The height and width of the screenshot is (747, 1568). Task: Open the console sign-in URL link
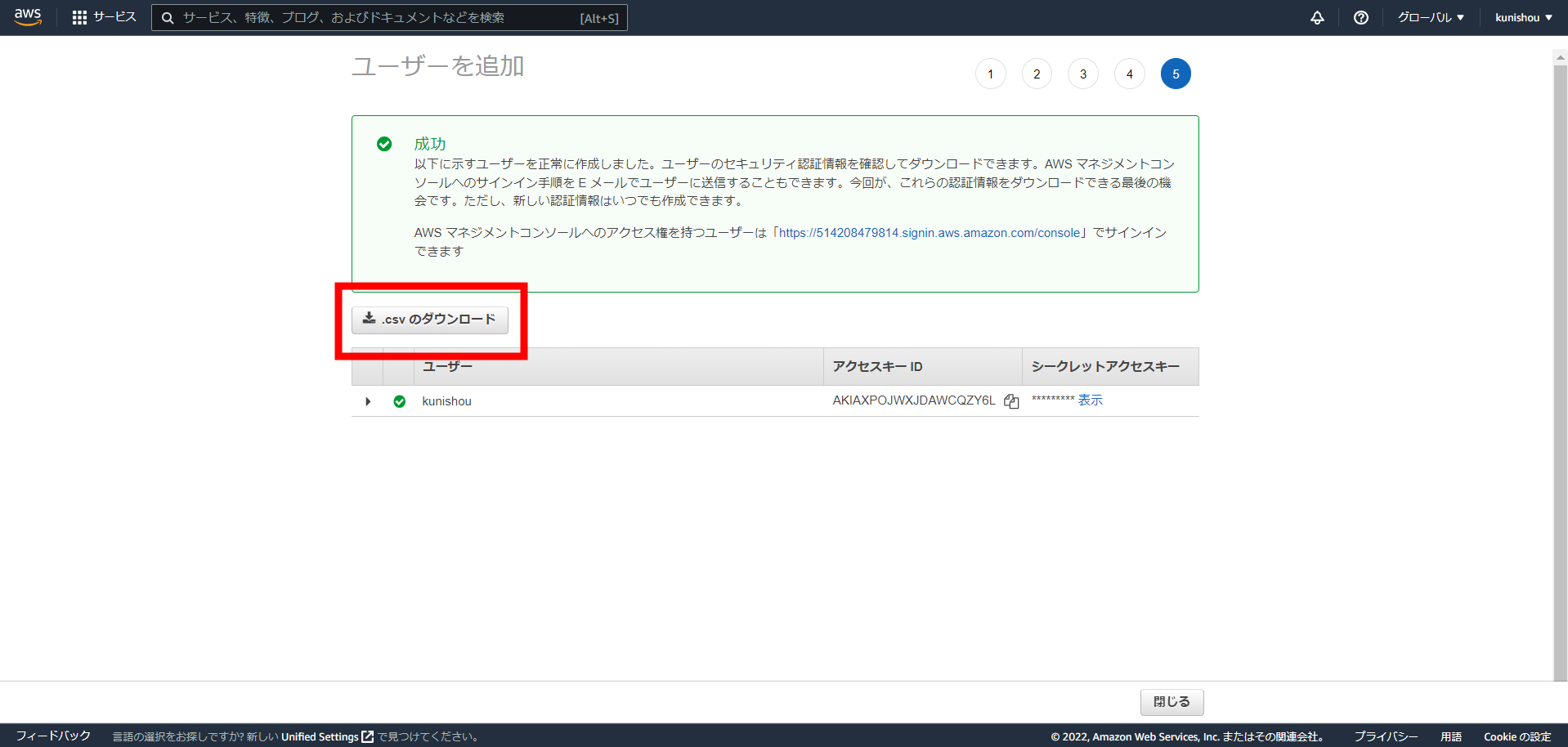pyautogui.click(x=927, y=232)
